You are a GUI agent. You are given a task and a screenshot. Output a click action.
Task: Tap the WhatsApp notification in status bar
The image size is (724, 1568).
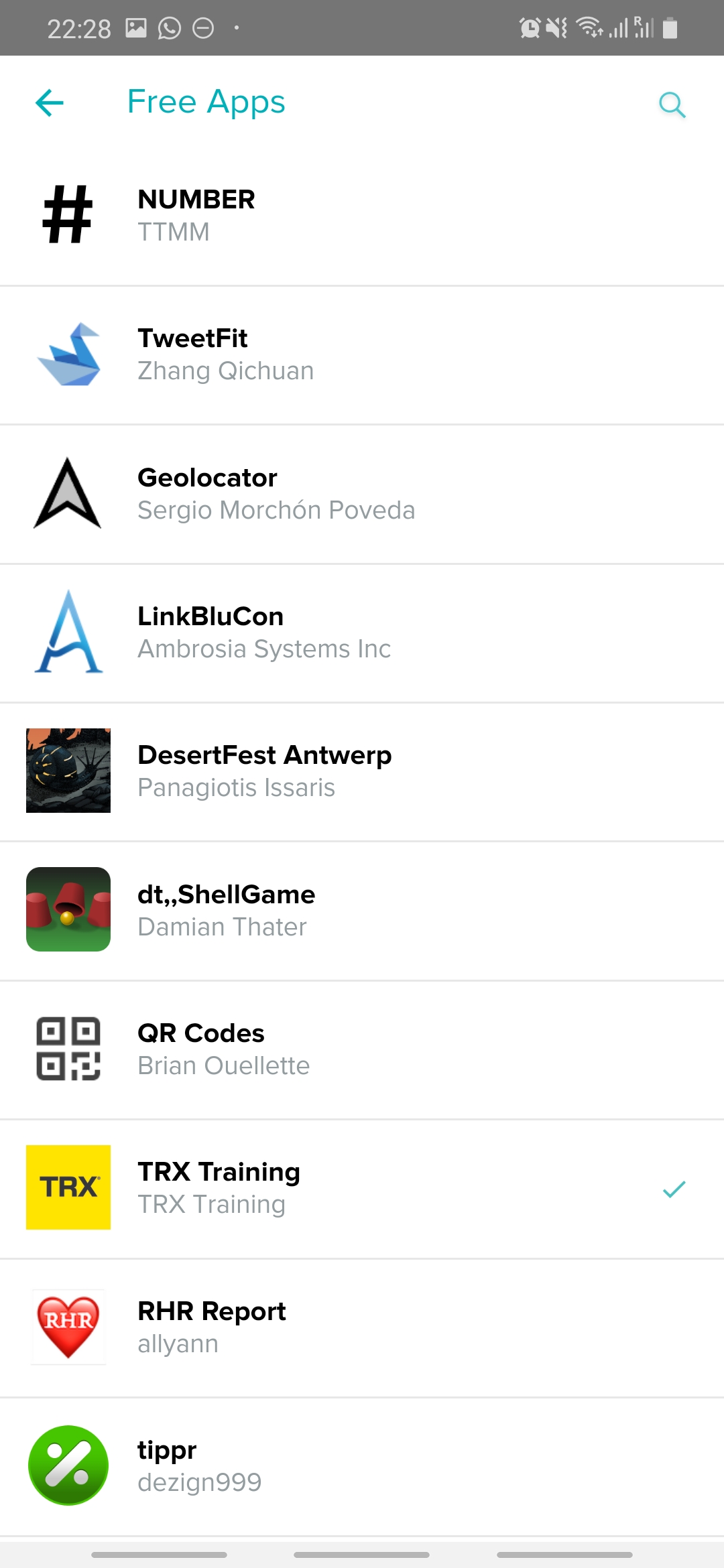(x=170, y=28)
